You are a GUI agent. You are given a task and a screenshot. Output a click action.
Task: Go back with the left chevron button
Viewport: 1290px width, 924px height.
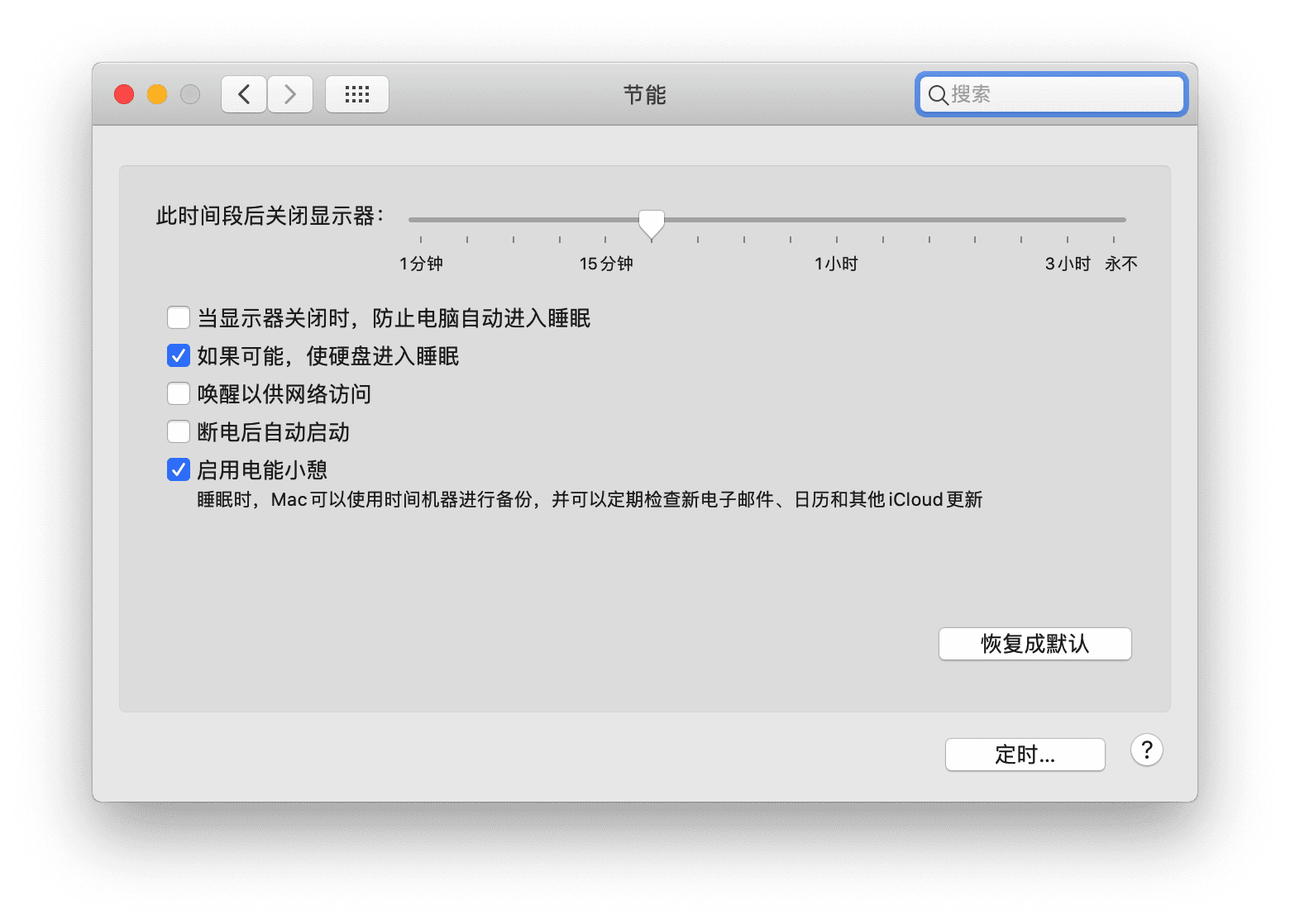click(244, 94)
